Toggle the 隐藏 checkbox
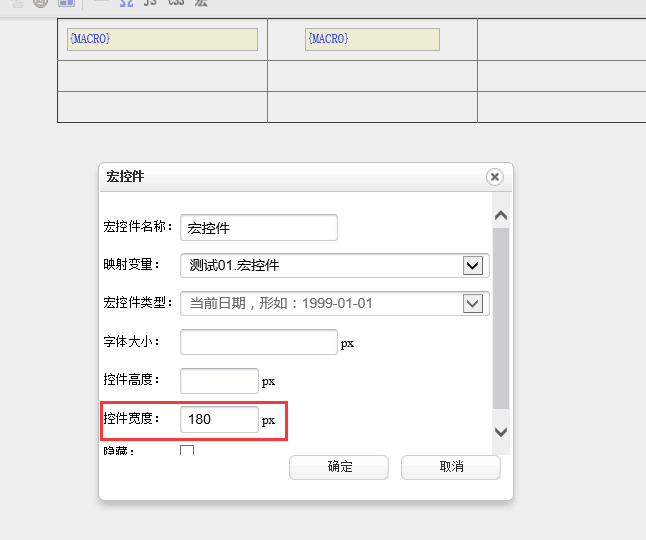 [187, 451]
